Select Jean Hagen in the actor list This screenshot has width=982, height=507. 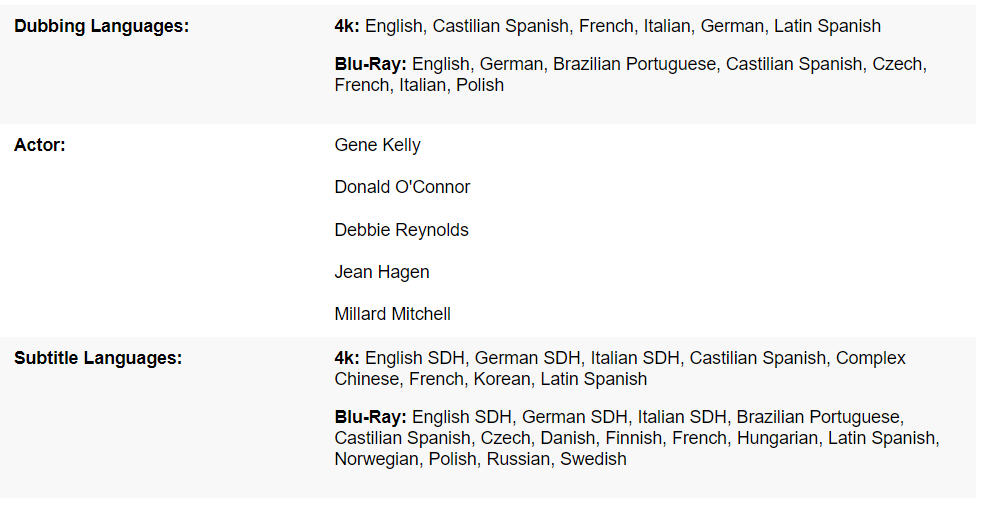click(x=382, y=272)
